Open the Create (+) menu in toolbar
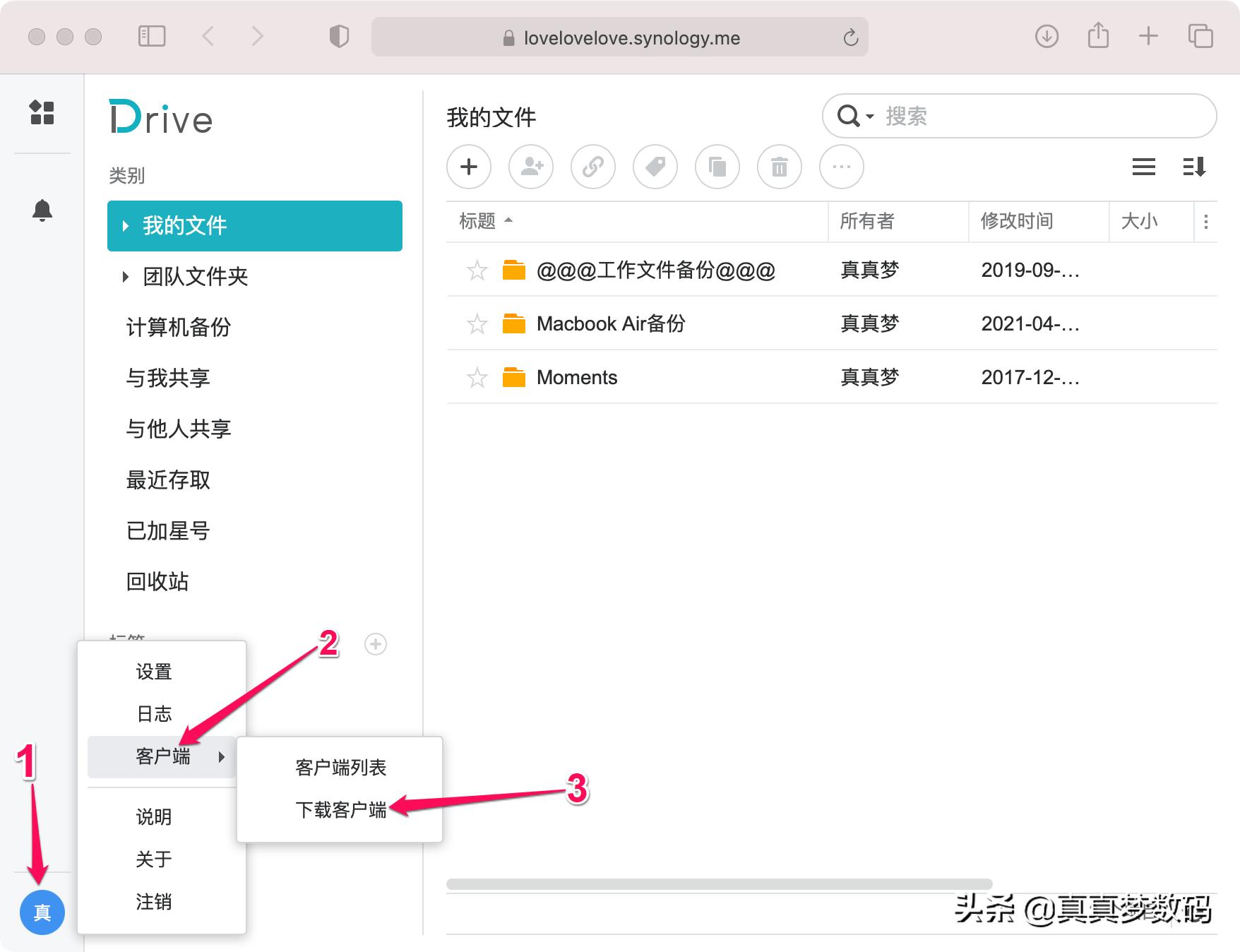 tap(469, 167)
